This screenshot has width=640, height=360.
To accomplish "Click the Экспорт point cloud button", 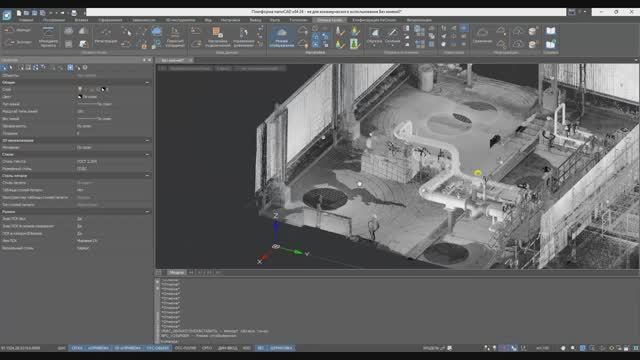I will click(x=17, y=42).
